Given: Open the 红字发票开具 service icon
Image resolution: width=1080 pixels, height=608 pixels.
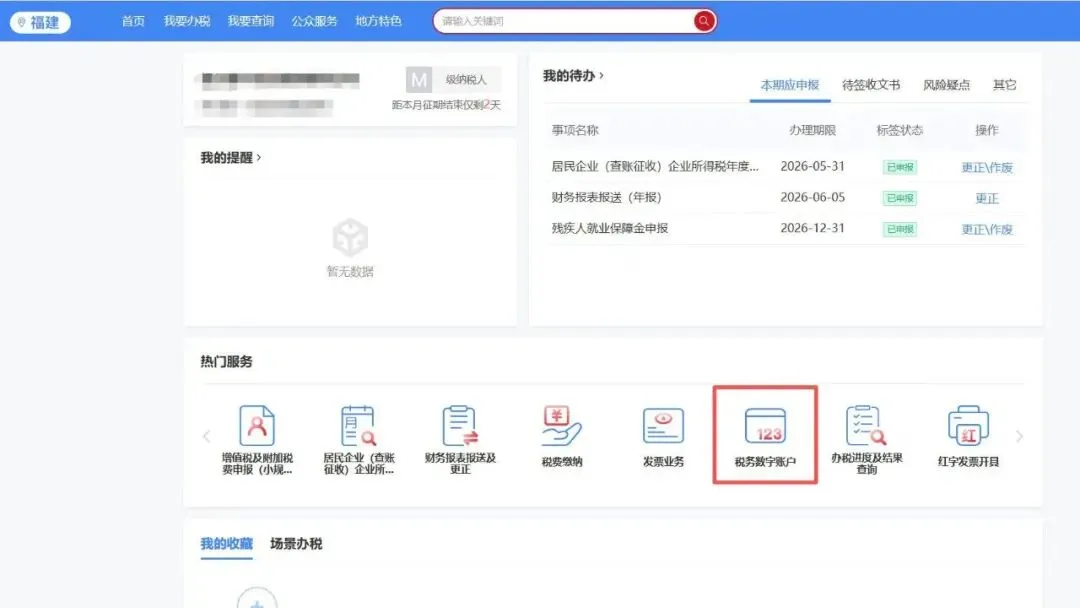Looking at the screenshot, I should pyautogui.click(x=968, y=437).
